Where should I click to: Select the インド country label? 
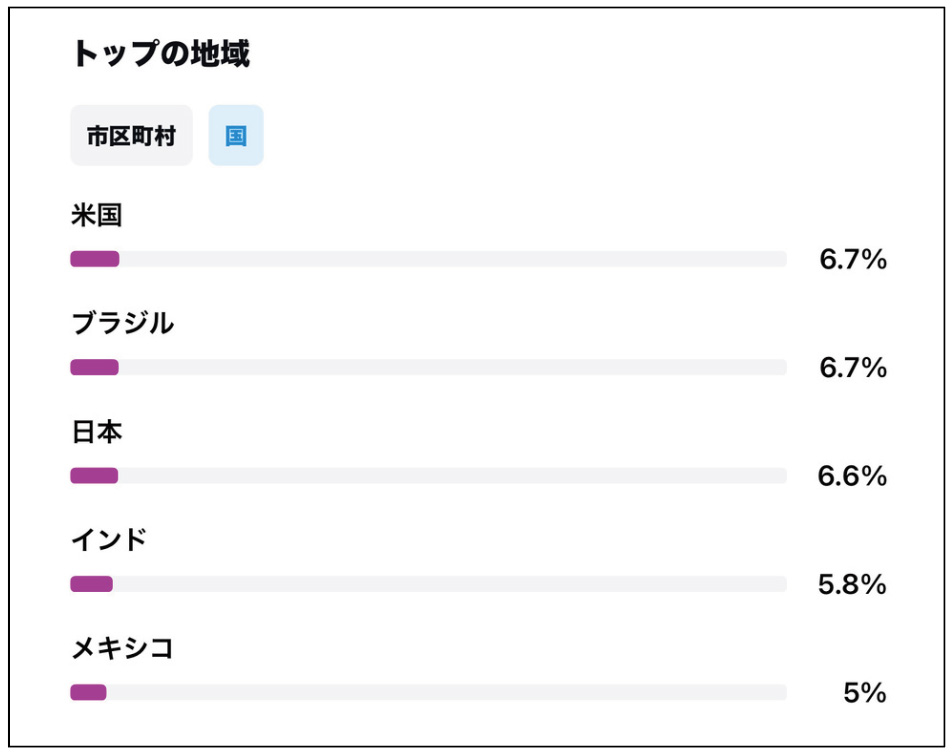point(109,540)
